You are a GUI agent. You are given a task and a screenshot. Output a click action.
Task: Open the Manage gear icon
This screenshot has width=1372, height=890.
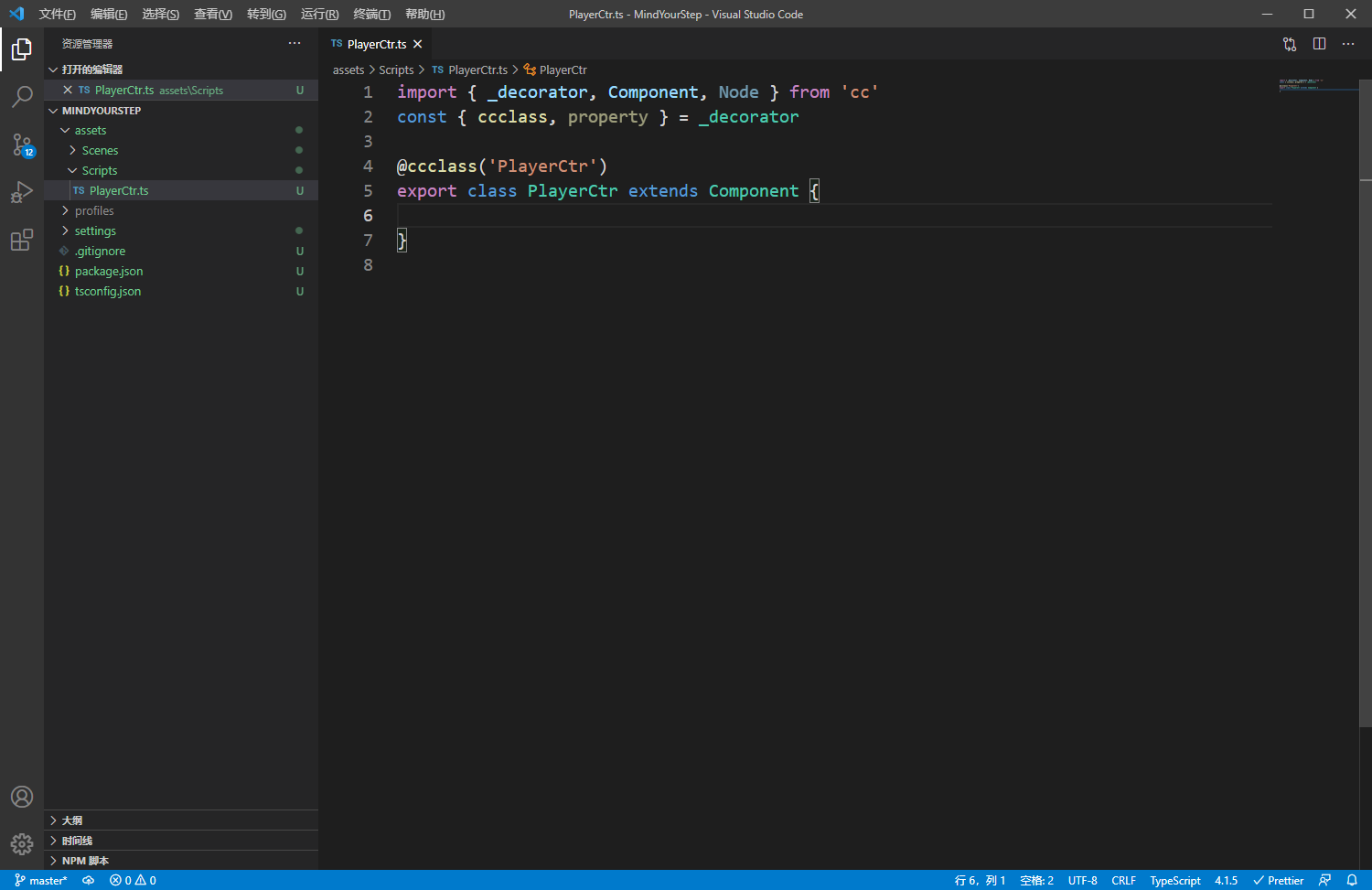(22, 843)
